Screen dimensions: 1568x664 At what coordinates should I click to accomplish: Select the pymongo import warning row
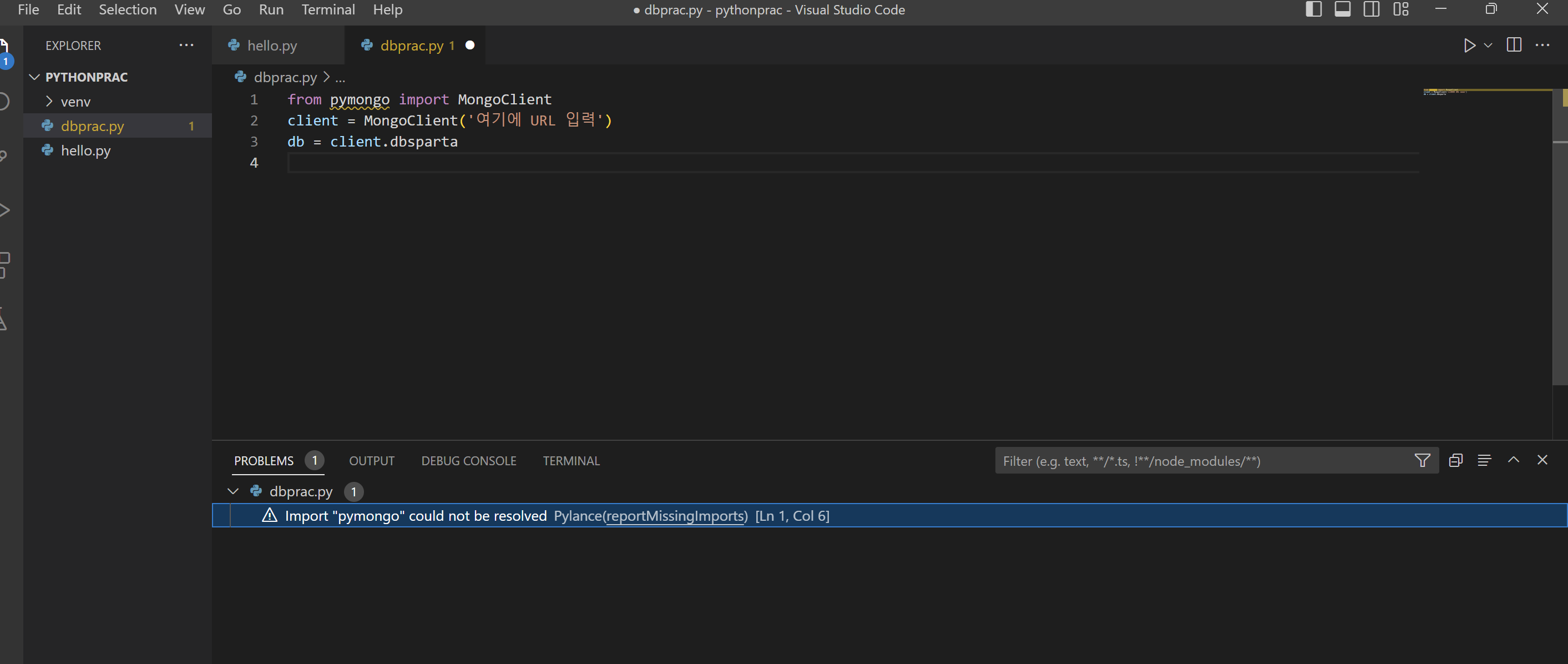coord(889,515)
